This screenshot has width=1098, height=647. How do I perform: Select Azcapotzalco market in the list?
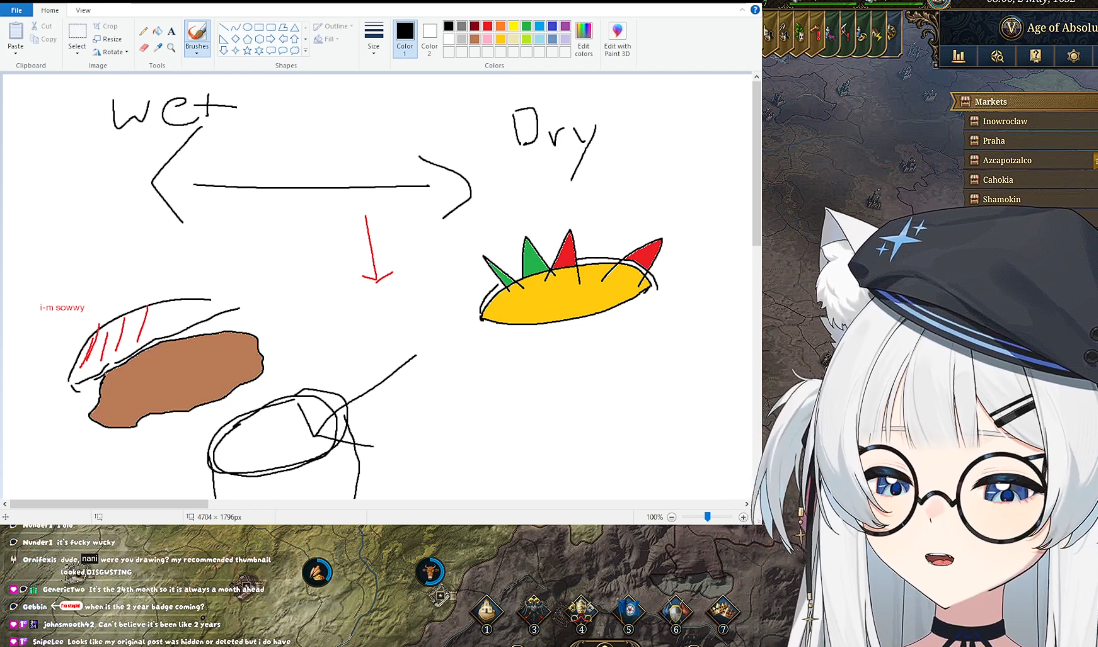coord(1032,160)
